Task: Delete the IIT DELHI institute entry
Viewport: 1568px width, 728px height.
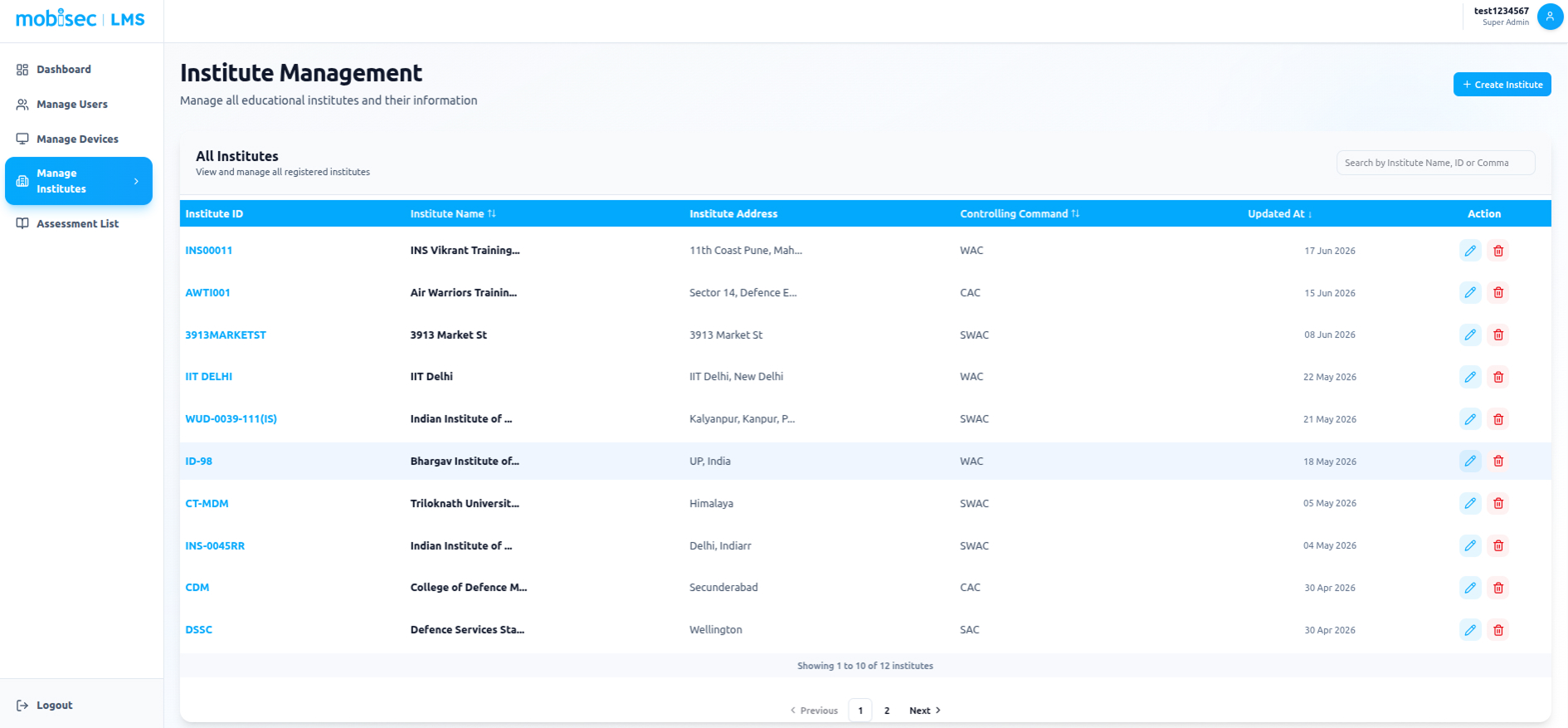Action: (1498, 377)
